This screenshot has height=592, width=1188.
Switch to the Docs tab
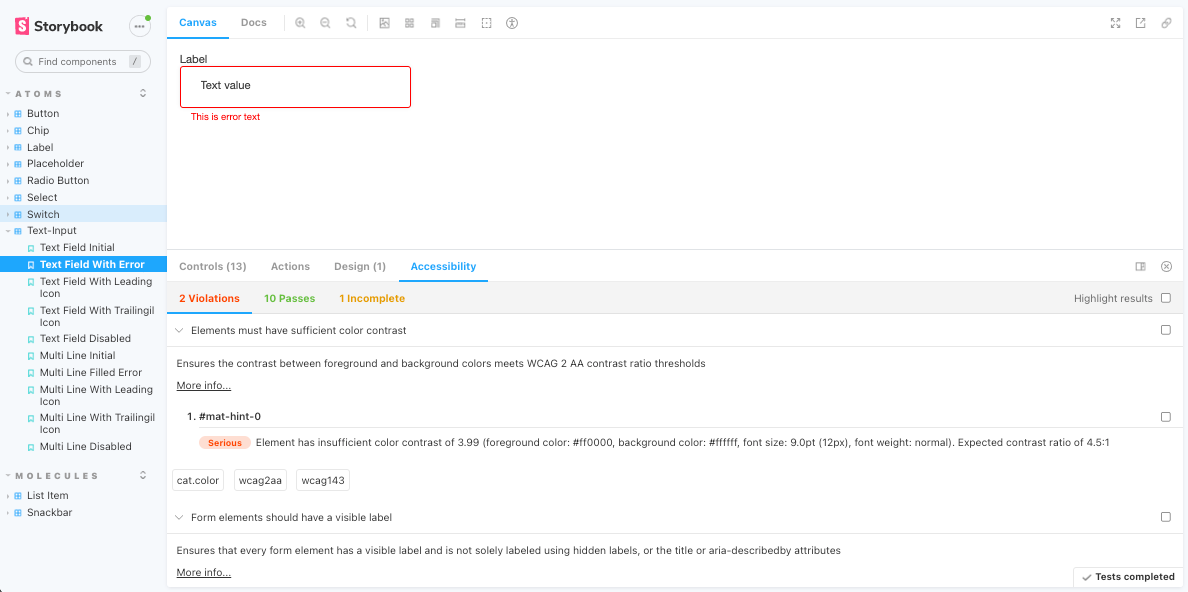[254, 23]
